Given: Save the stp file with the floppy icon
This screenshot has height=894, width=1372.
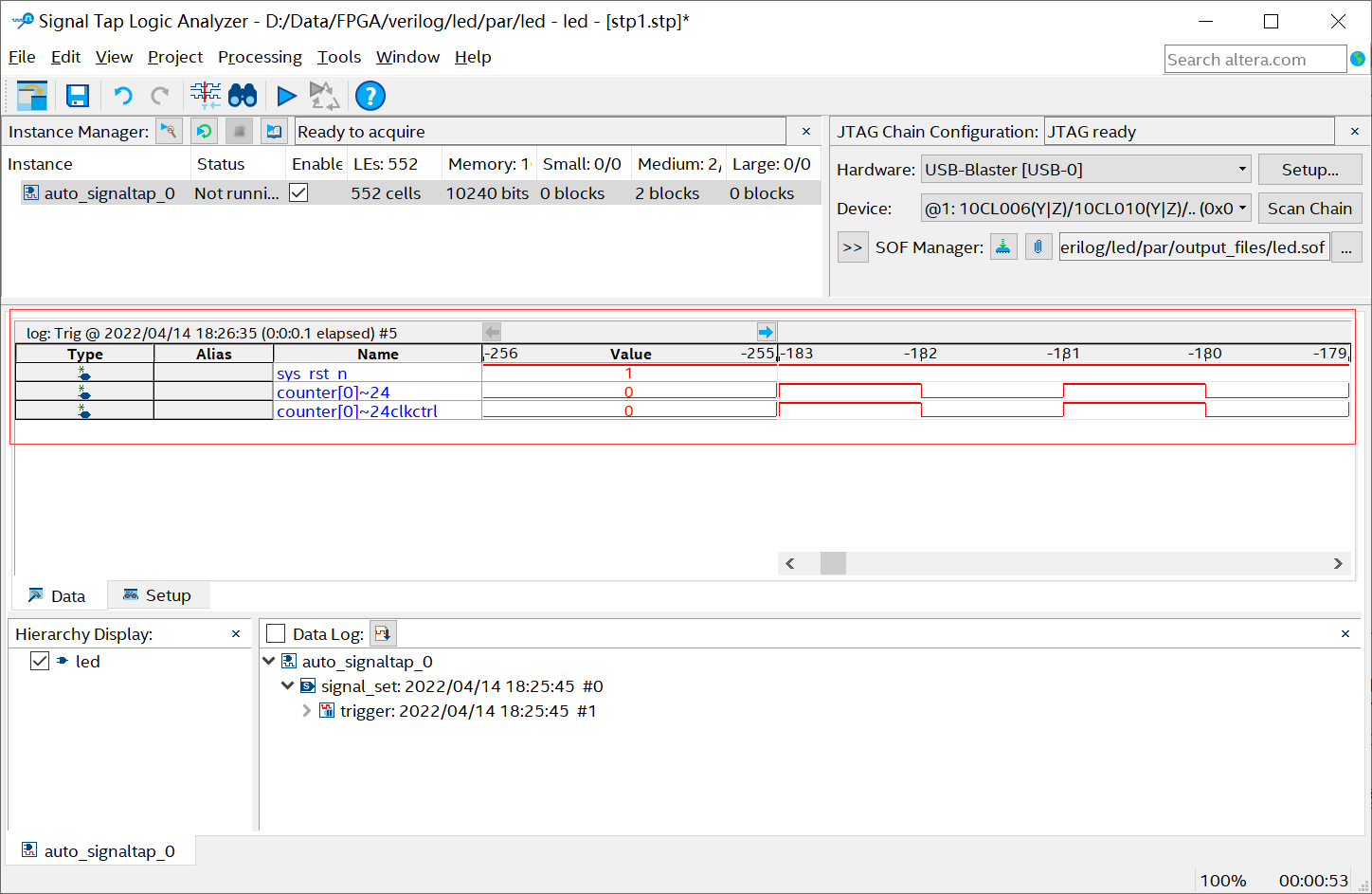Looking at the screenshot, I should [78, 96].
